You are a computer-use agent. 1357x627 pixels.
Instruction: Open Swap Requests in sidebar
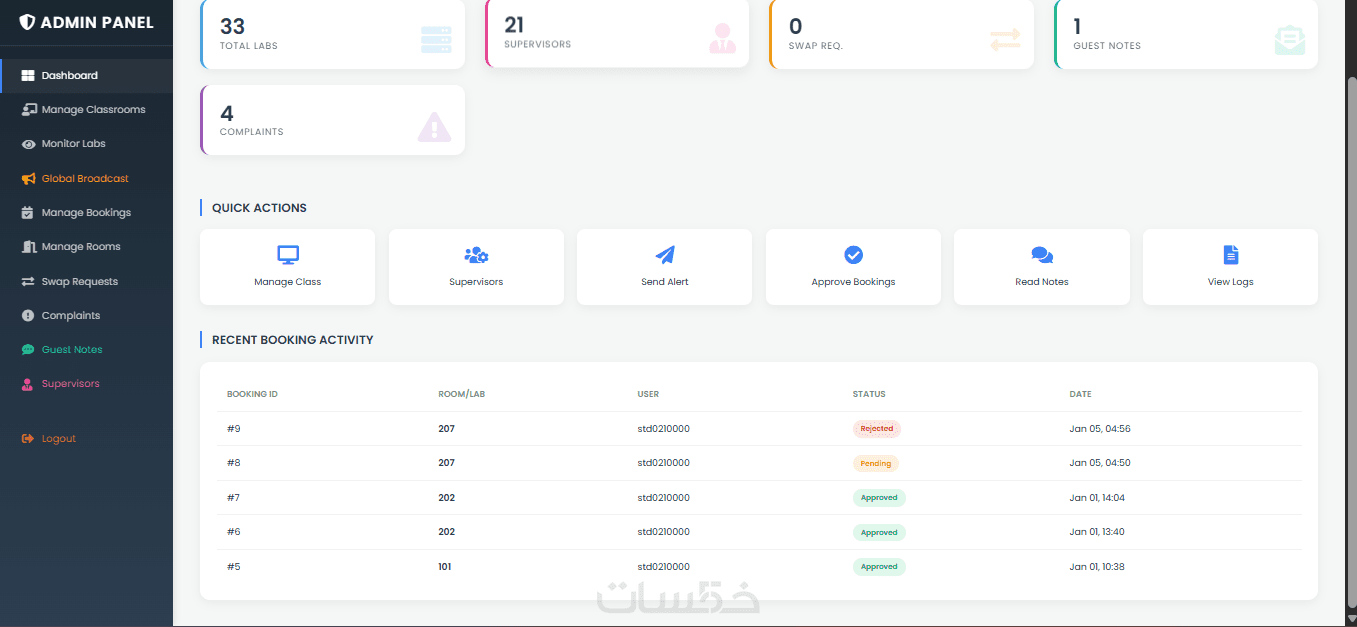coord(87,282)
